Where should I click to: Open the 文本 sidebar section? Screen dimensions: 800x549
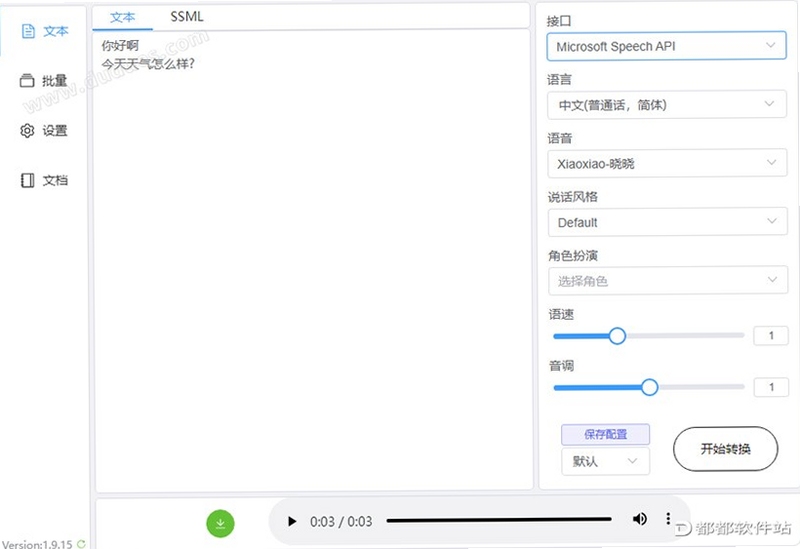point(44,31)
